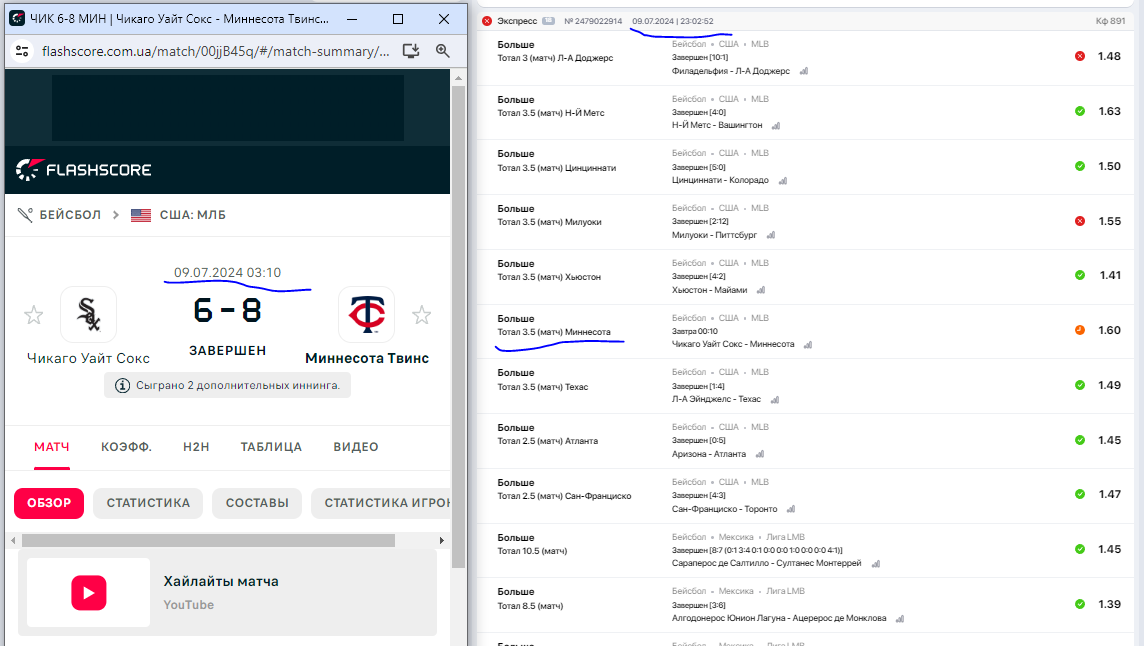Image resolution: width=1144 pixels, height=646 pixels.
Task: Click the Flashscore logo
Action: [x=84, y=170]
